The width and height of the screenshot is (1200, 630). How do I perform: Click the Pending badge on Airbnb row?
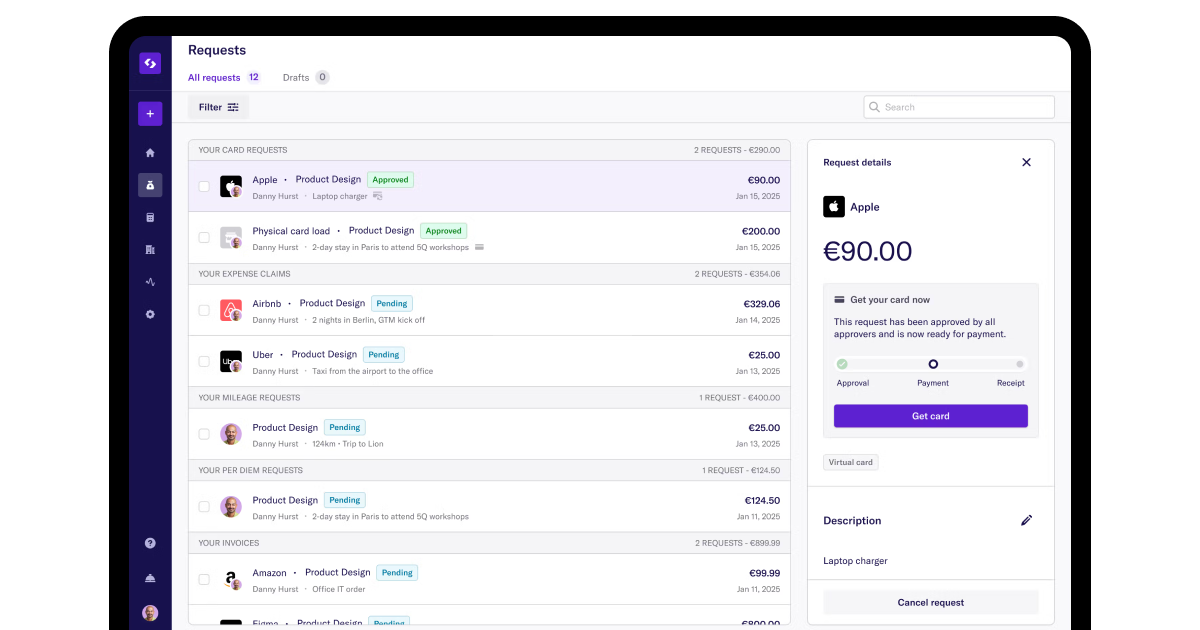pos(392,303)
